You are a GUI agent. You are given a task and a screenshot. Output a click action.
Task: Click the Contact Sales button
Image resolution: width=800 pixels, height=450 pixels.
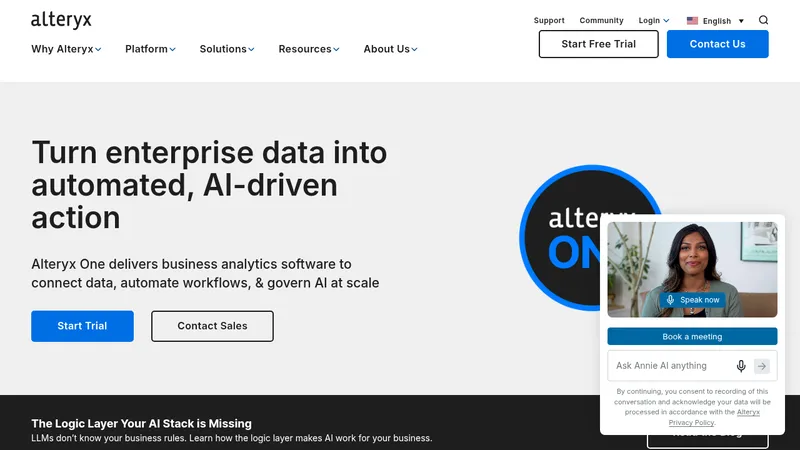pyautogui.click(x=212, y=326)
